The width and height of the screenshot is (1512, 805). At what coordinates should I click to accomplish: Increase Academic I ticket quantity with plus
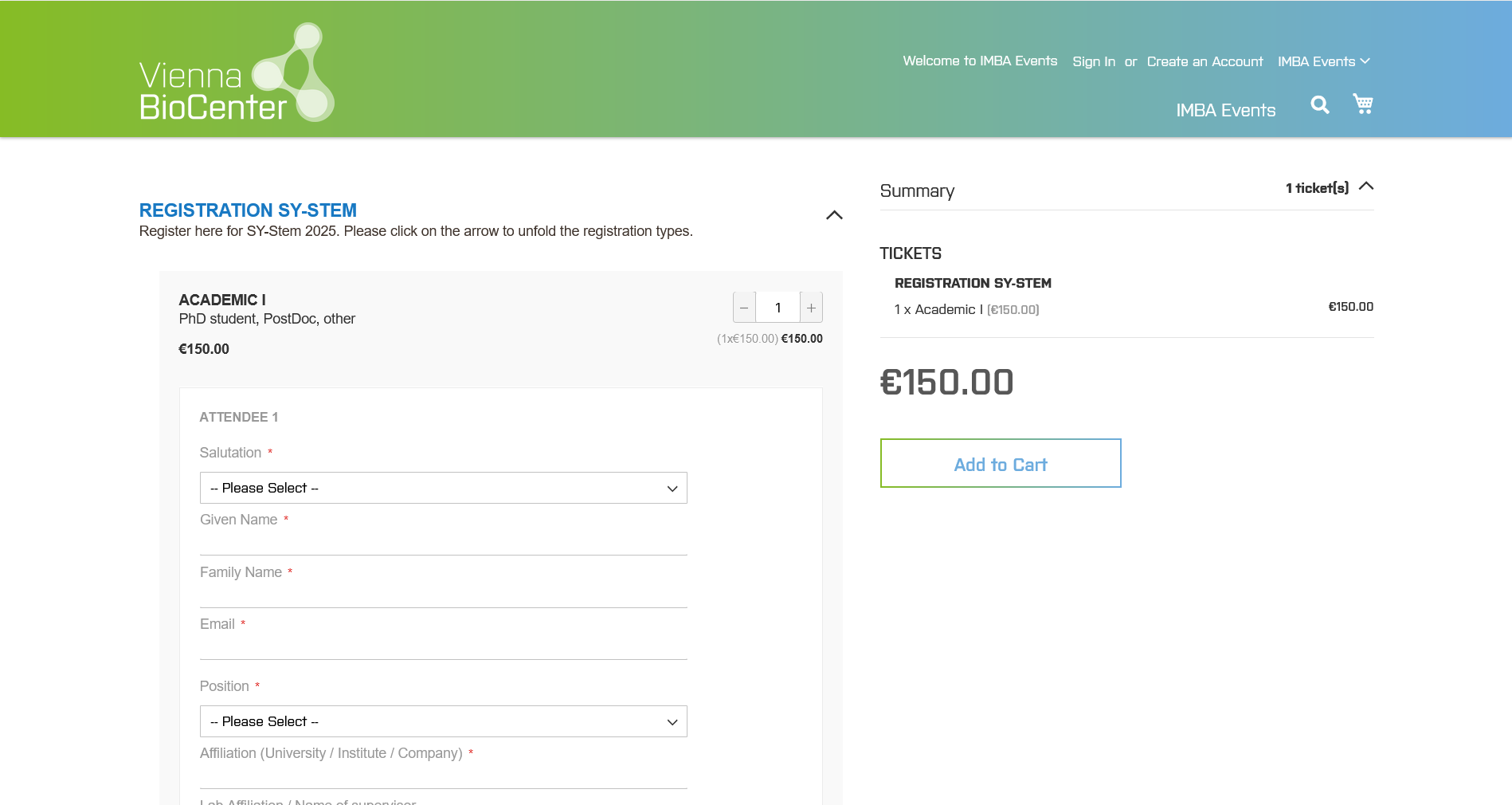click(811, 308)
